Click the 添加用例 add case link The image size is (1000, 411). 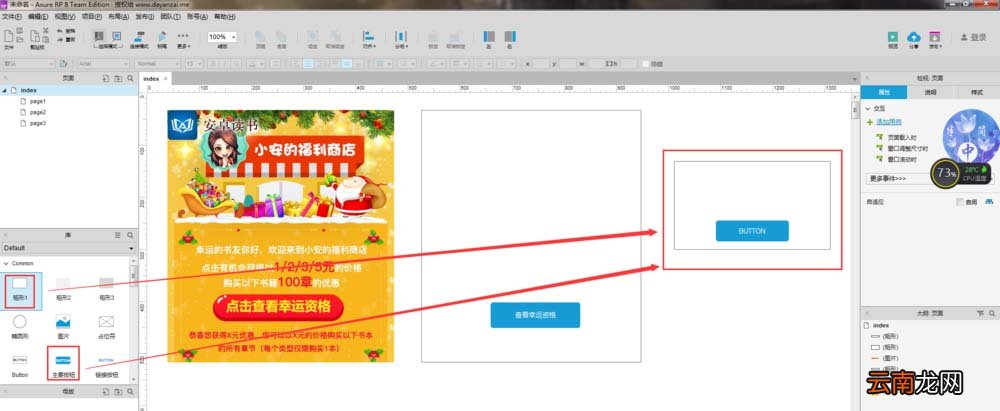pyautogui.click(x=888, y=122)
